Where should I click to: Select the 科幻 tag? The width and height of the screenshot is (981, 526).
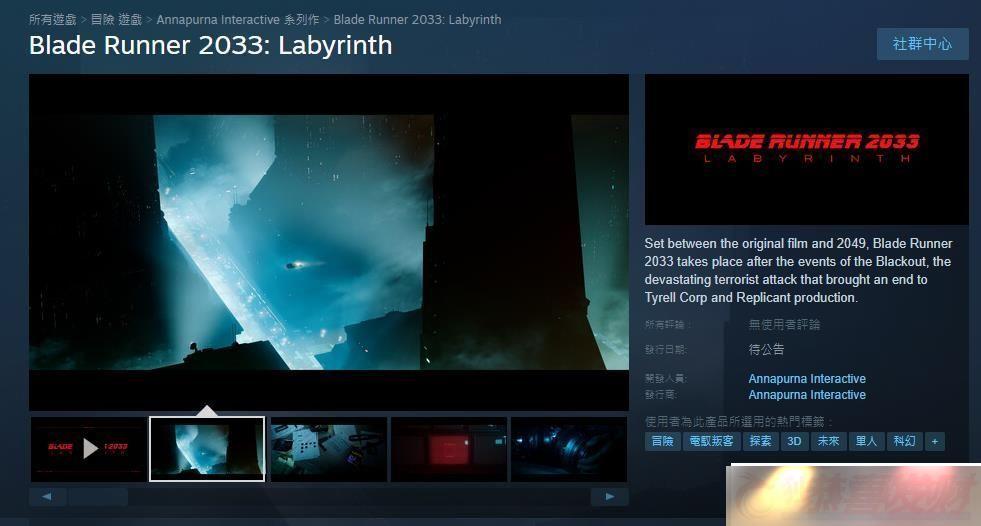[904, 441]
